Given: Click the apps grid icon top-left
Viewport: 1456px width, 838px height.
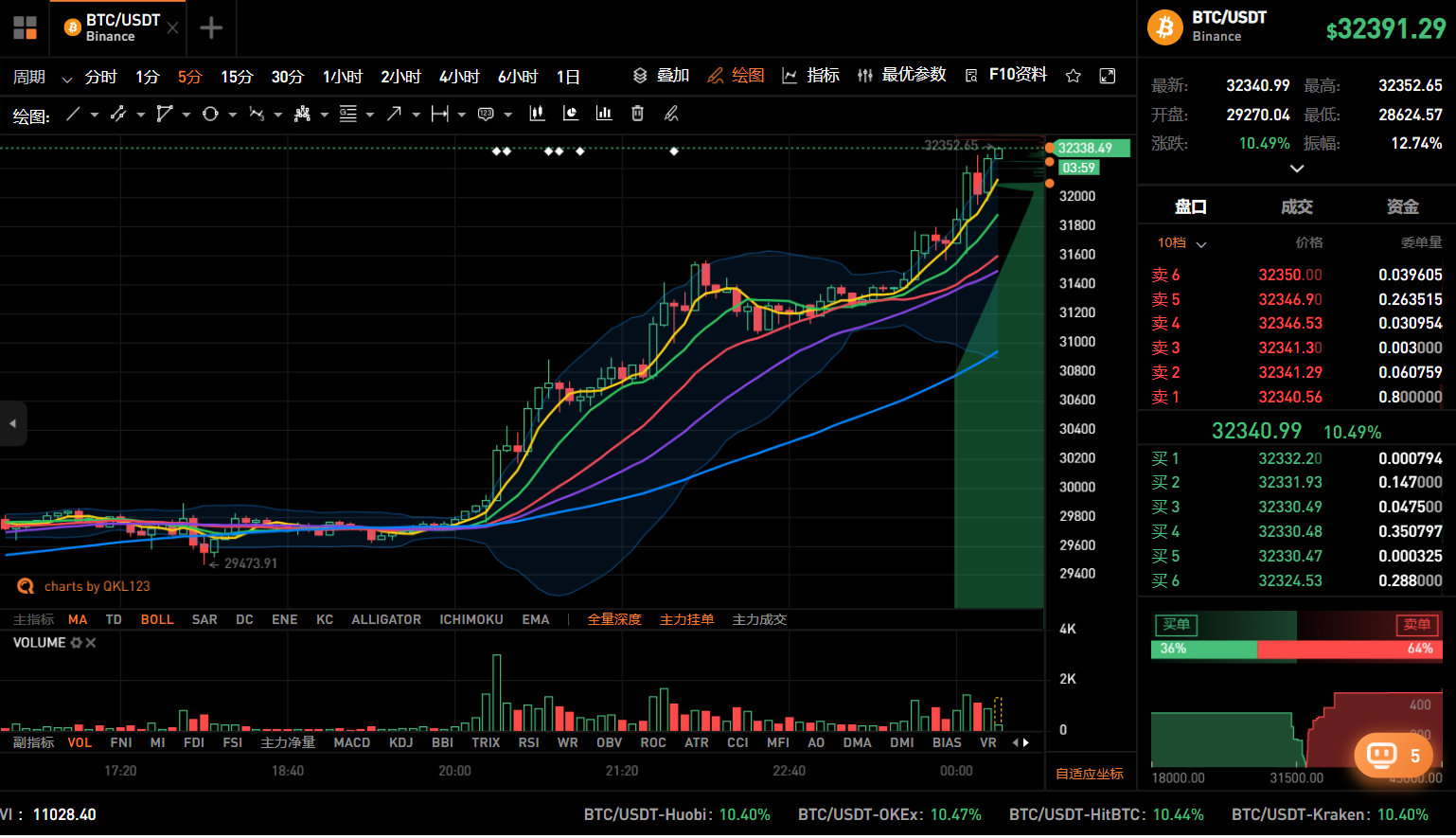Looking at the screenshot, I should coord(25,27).
